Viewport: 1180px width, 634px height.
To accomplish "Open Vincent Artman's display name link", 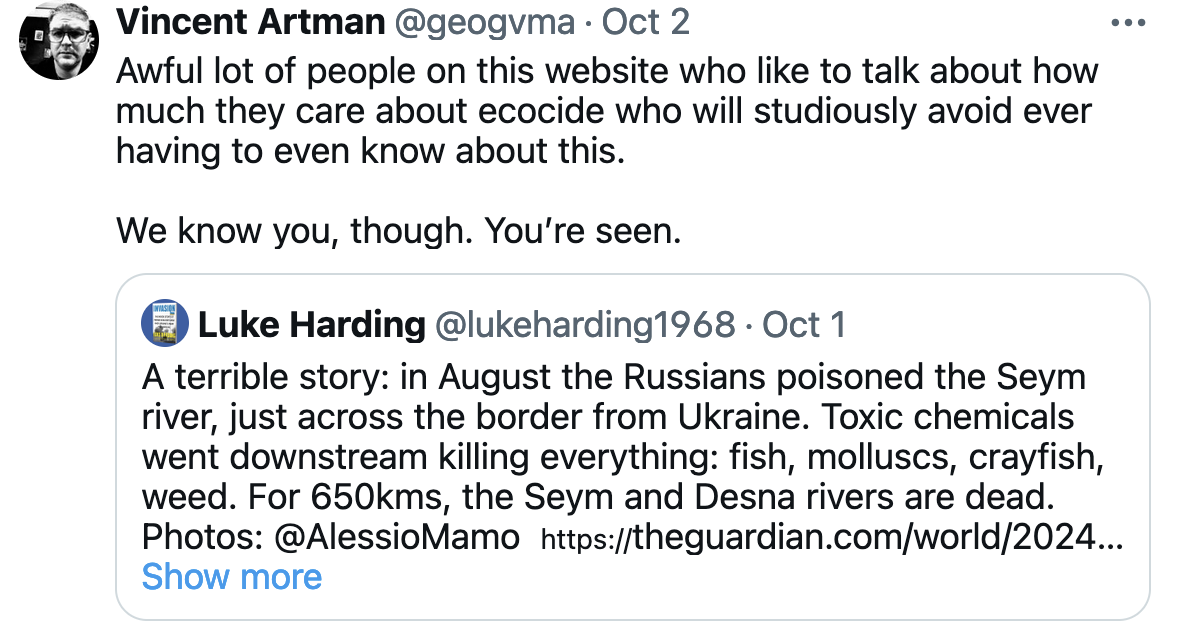I will tap(250, 22).
